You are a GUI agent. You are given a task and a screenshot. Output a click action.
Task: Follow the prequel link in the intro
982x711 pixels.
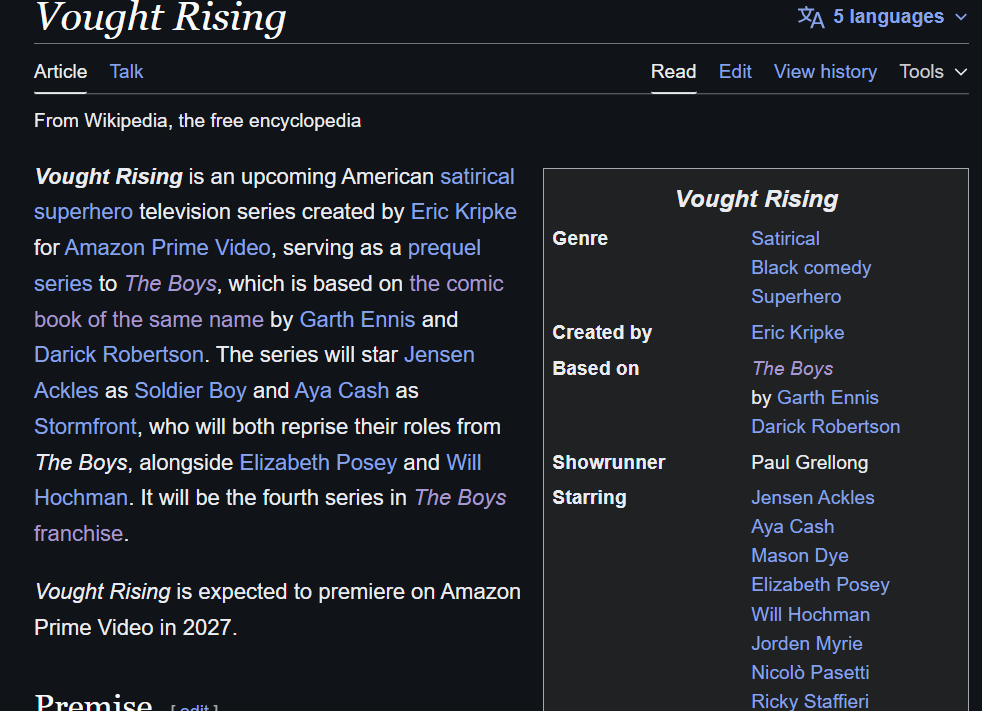pyautogui.click(x=444, y=247)
